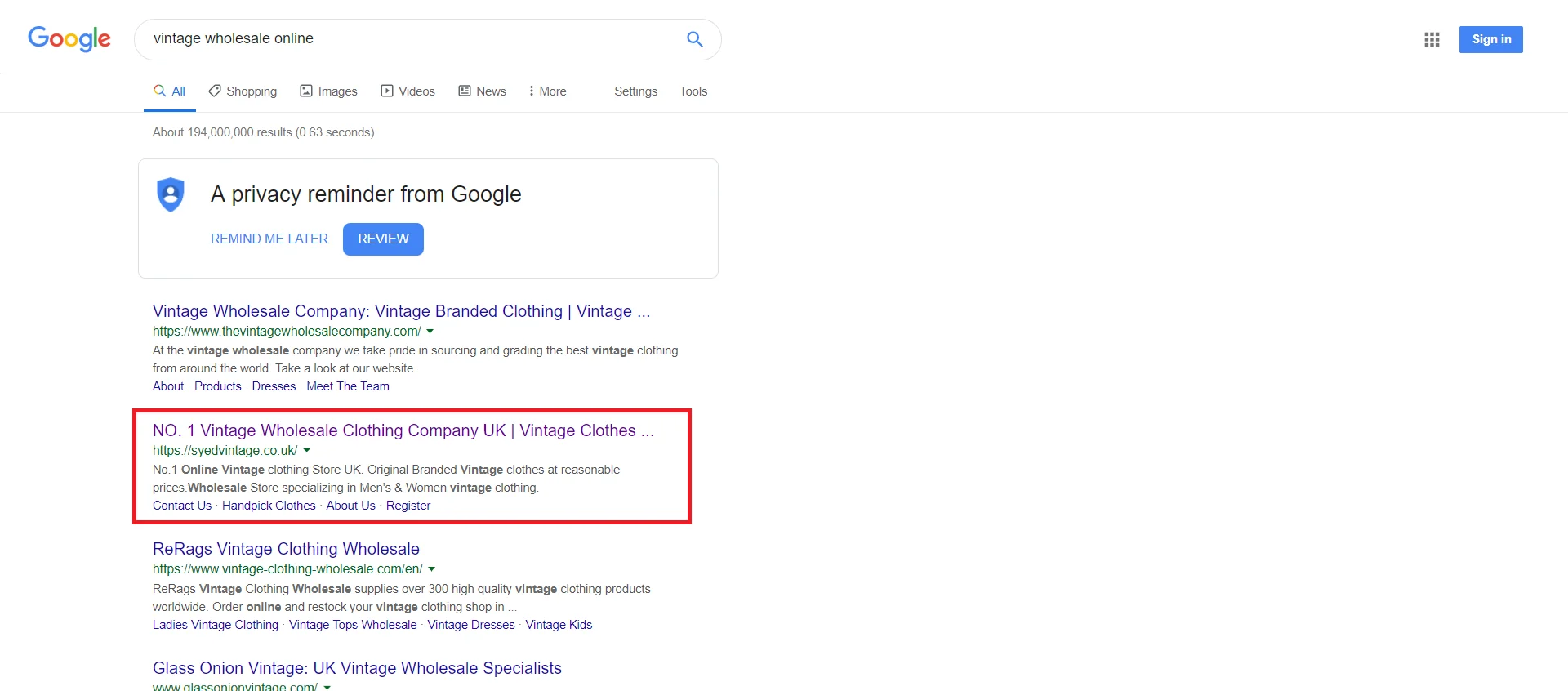Click the privacy shield icon
This screenshot has width=1568, height=691.
171,194
